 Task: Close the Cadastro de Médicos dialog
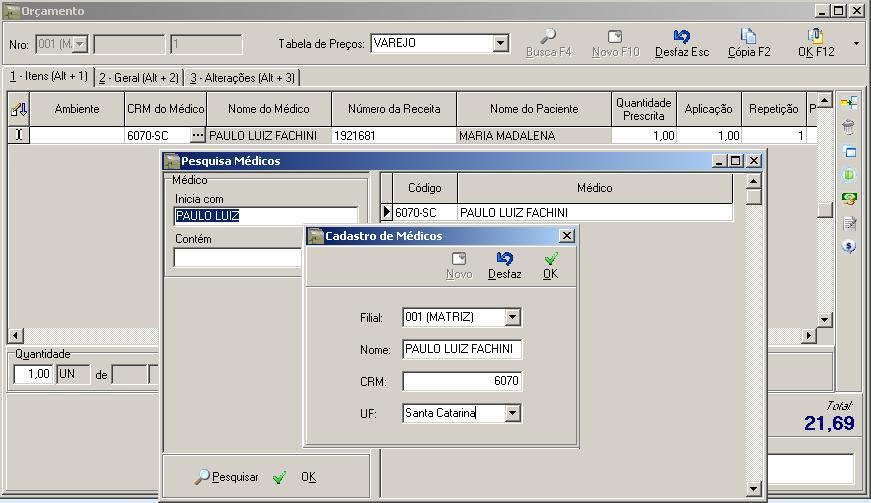pyautogui.click(x=566, y=236)
